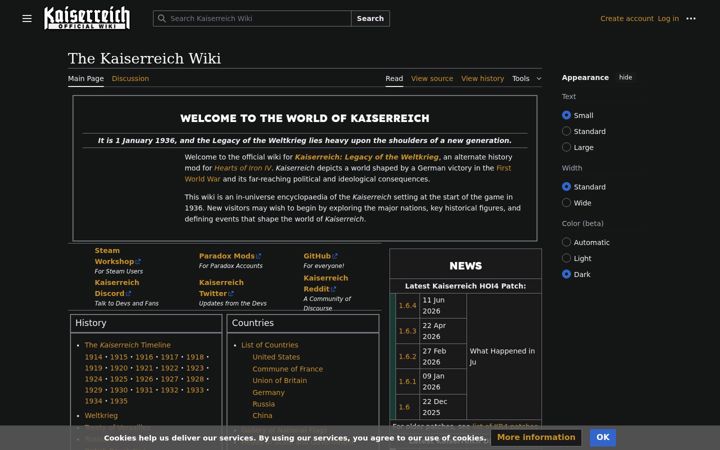Select Small text size
This screenshot has width=720, height=450.
[566, 115]
